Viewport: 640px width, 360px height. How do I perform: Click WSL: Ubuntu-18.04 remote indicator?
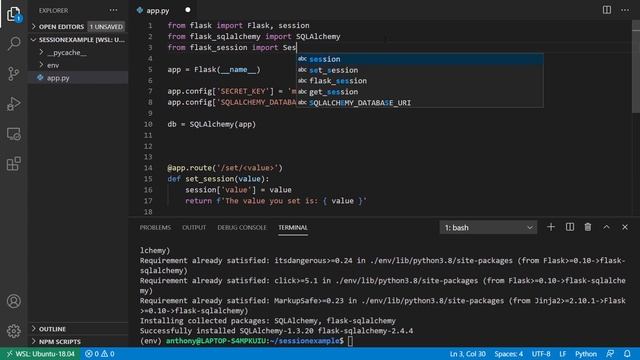point(40,354)
